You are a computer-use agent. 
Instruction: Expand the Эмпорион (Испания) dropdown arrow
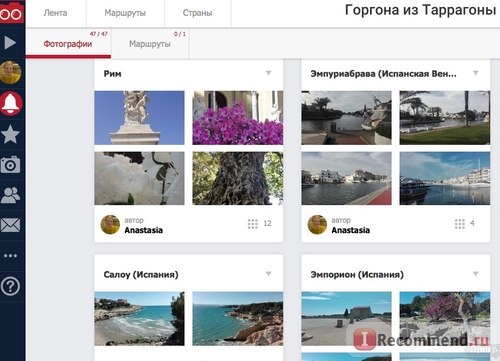pos(476,274)
